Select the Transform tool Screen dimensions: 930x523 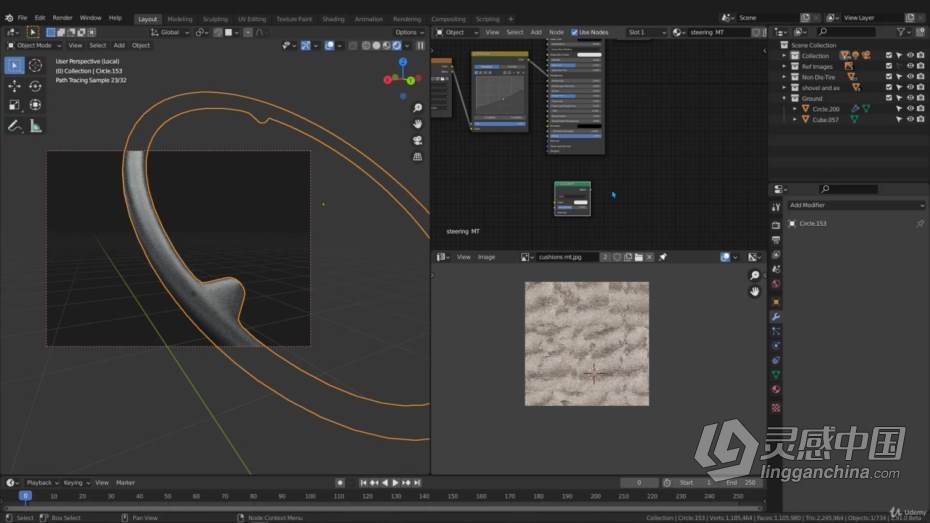36,105
